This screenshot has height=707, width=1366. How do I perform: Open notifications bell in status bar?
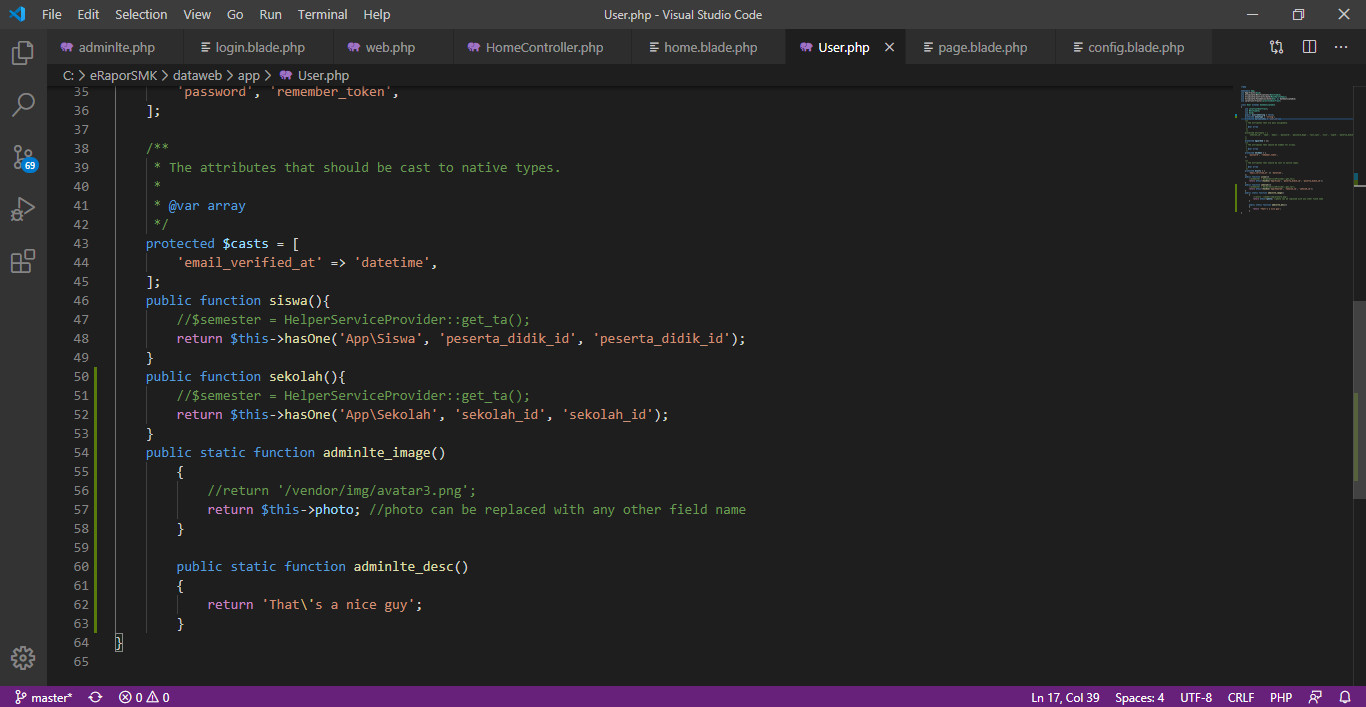pyautogui.click(x=1345, y=698)
